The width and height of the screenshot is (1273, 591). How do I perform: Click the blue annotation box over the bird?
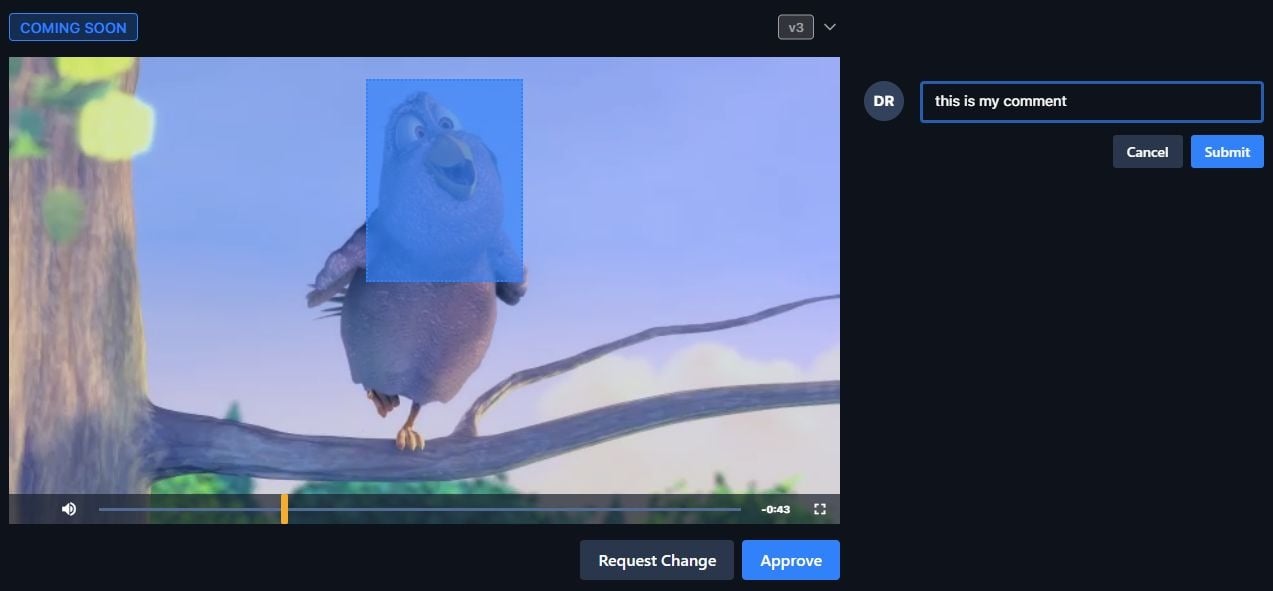(444, 180)
